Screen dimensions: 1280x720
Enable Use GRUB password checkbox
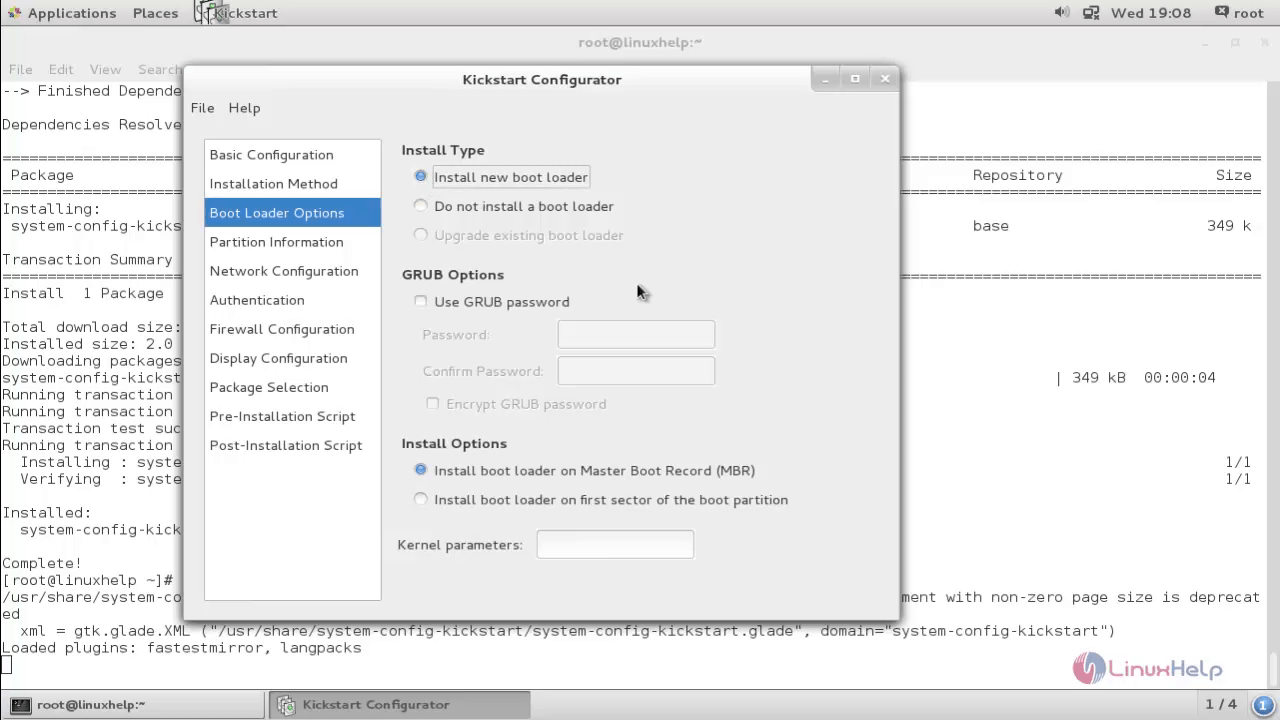(491, 301)
